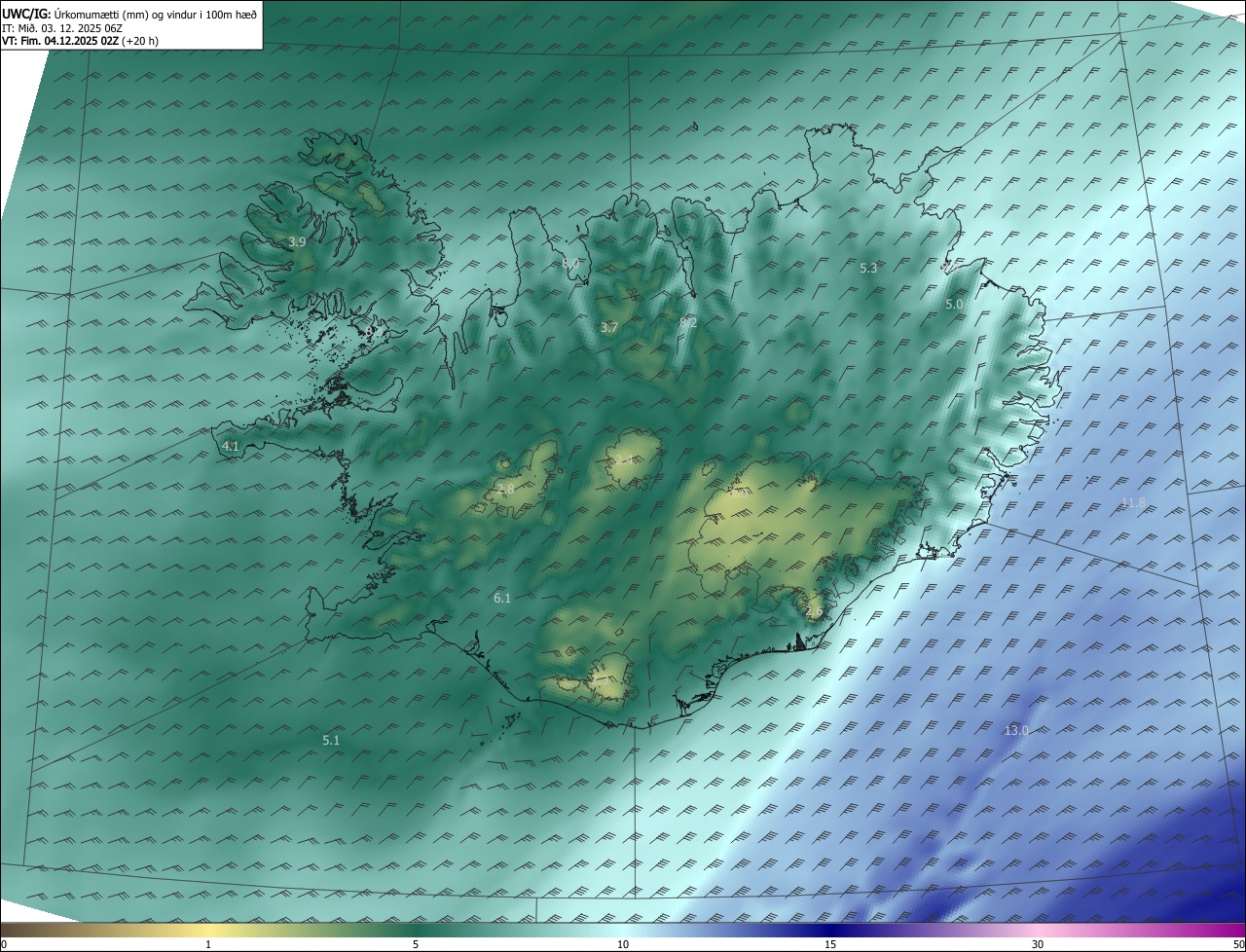Choose the 2.6 value label

[814, 611]
